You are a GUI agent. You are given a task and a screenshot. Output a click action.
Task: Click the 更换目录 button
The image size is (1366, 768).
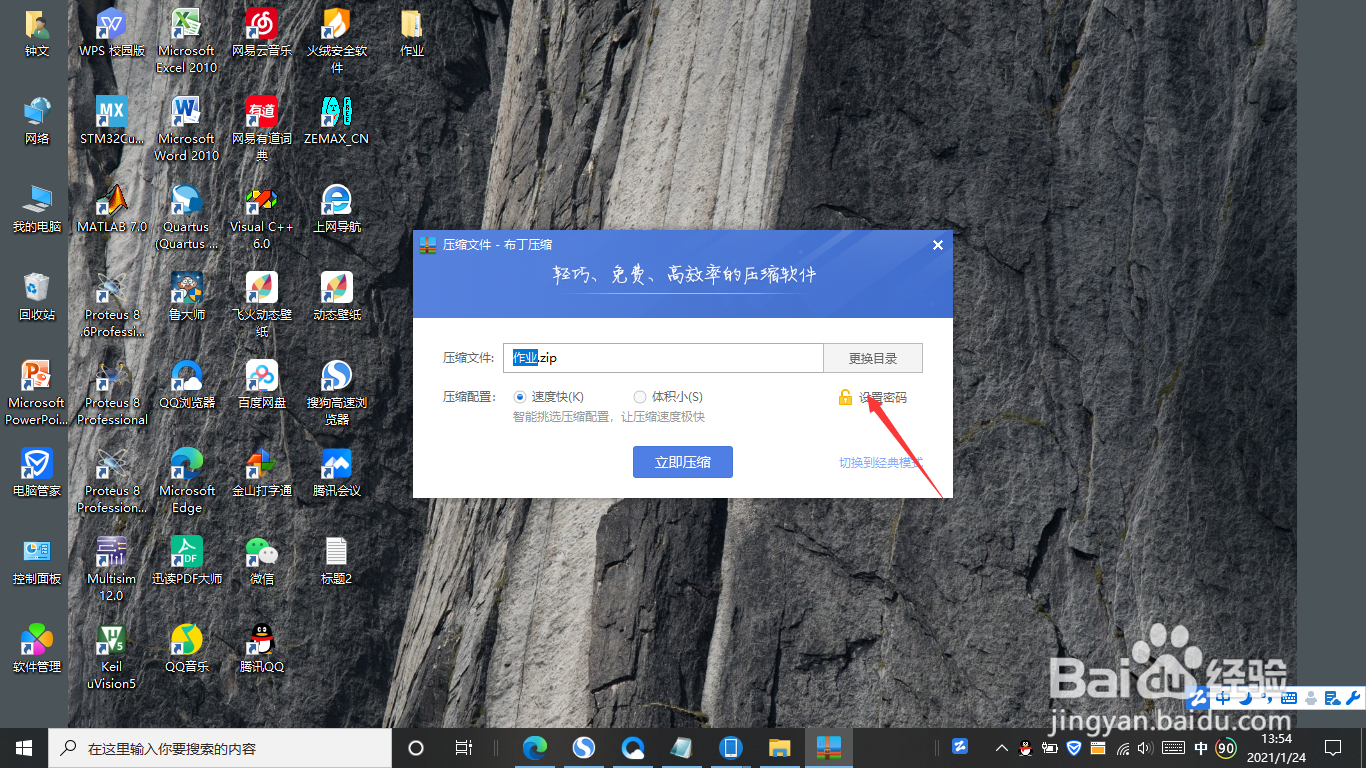coord(873,358)
